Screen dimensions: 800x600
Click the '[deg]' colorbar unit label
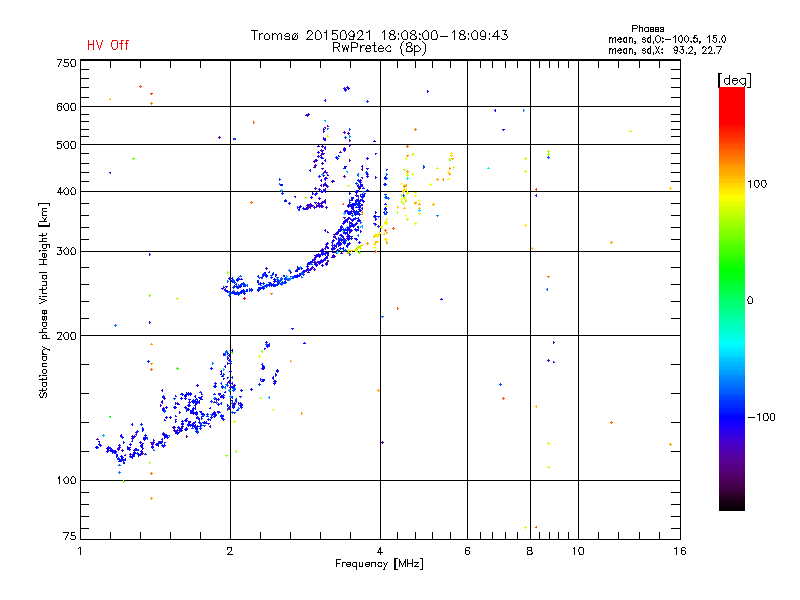tap(734, 80)
